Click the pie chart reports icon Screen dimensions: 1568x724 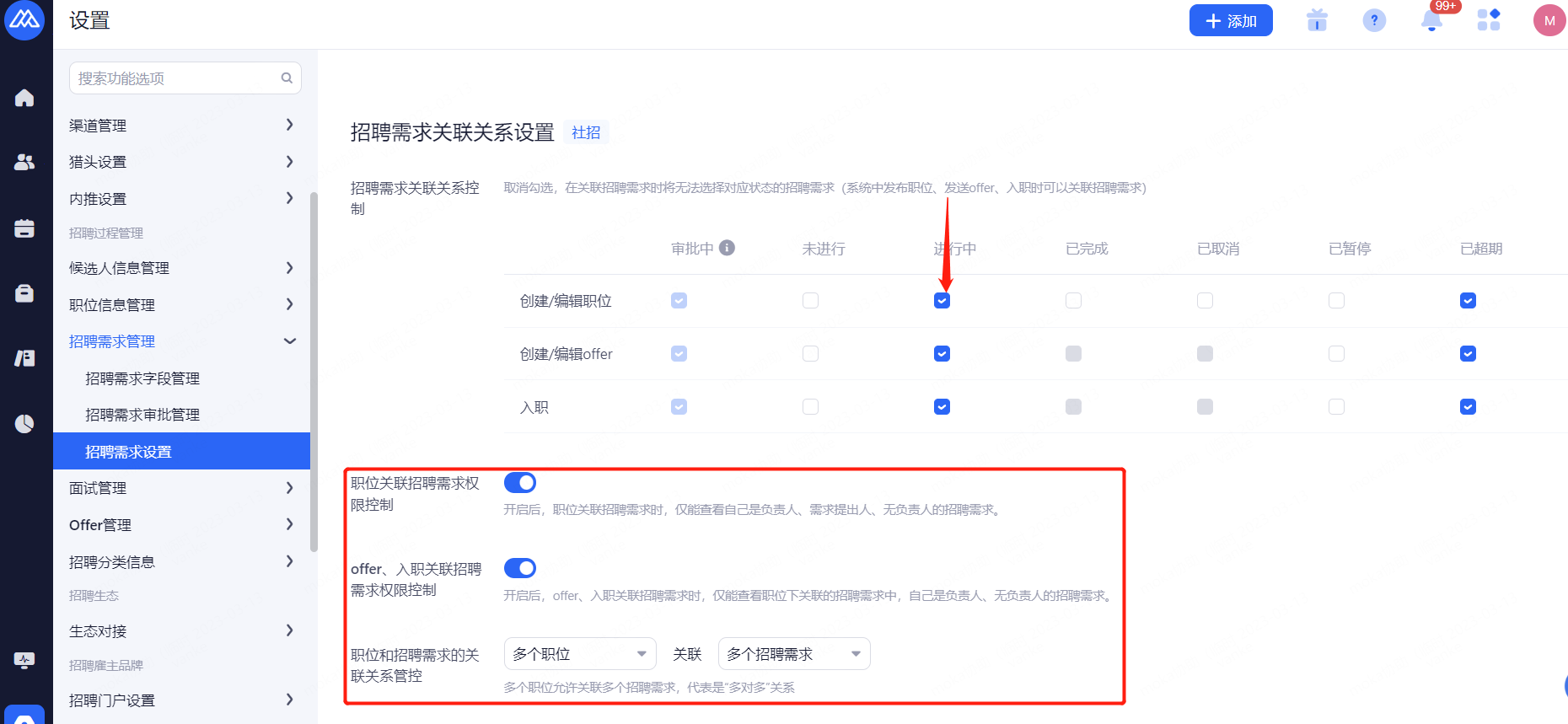click(x=24, y=423)
